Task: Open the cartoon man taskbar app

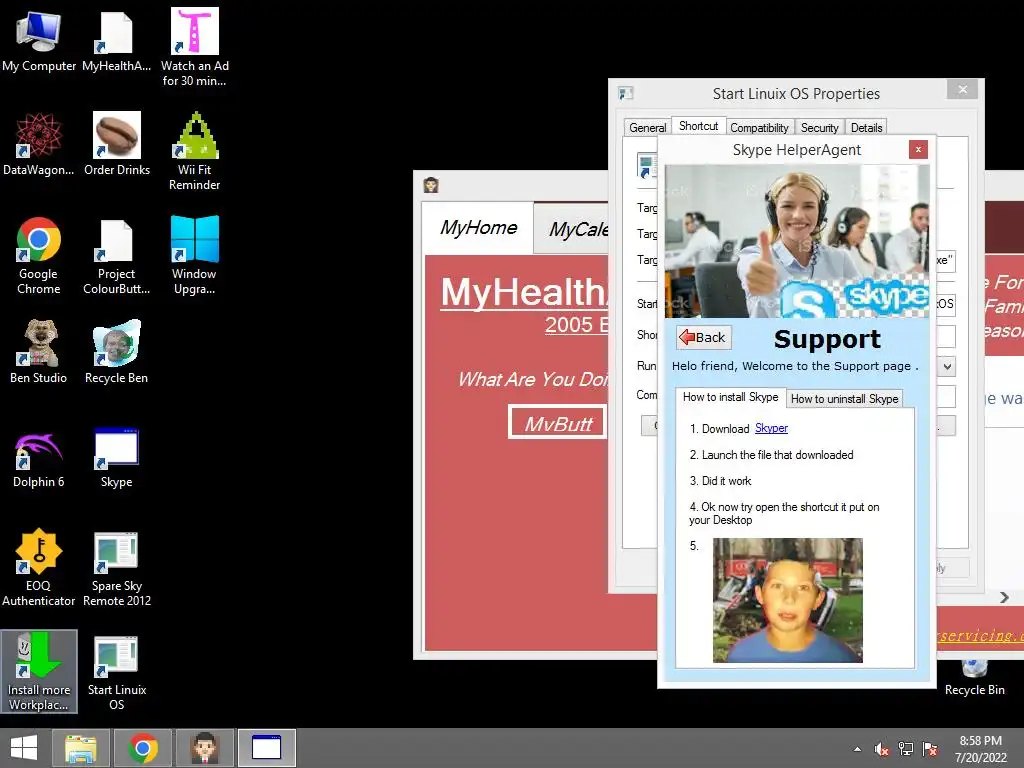Action: tap(205, 748)
